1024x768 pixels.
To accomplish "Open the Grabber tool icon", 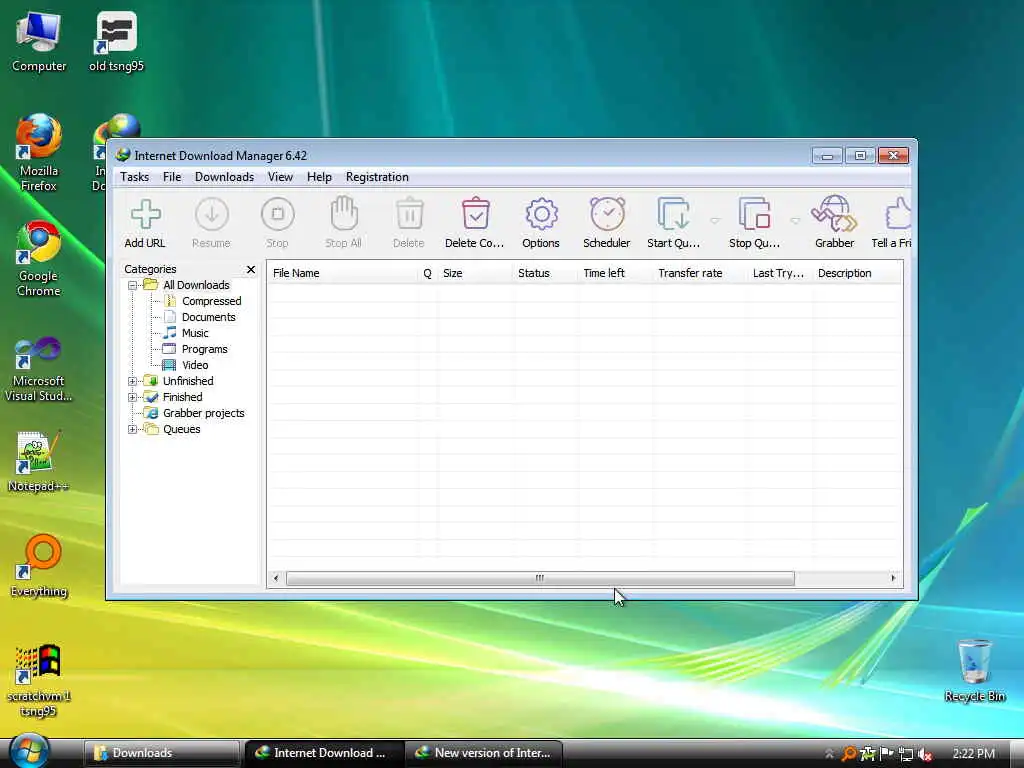I will (x=834, y=214).
